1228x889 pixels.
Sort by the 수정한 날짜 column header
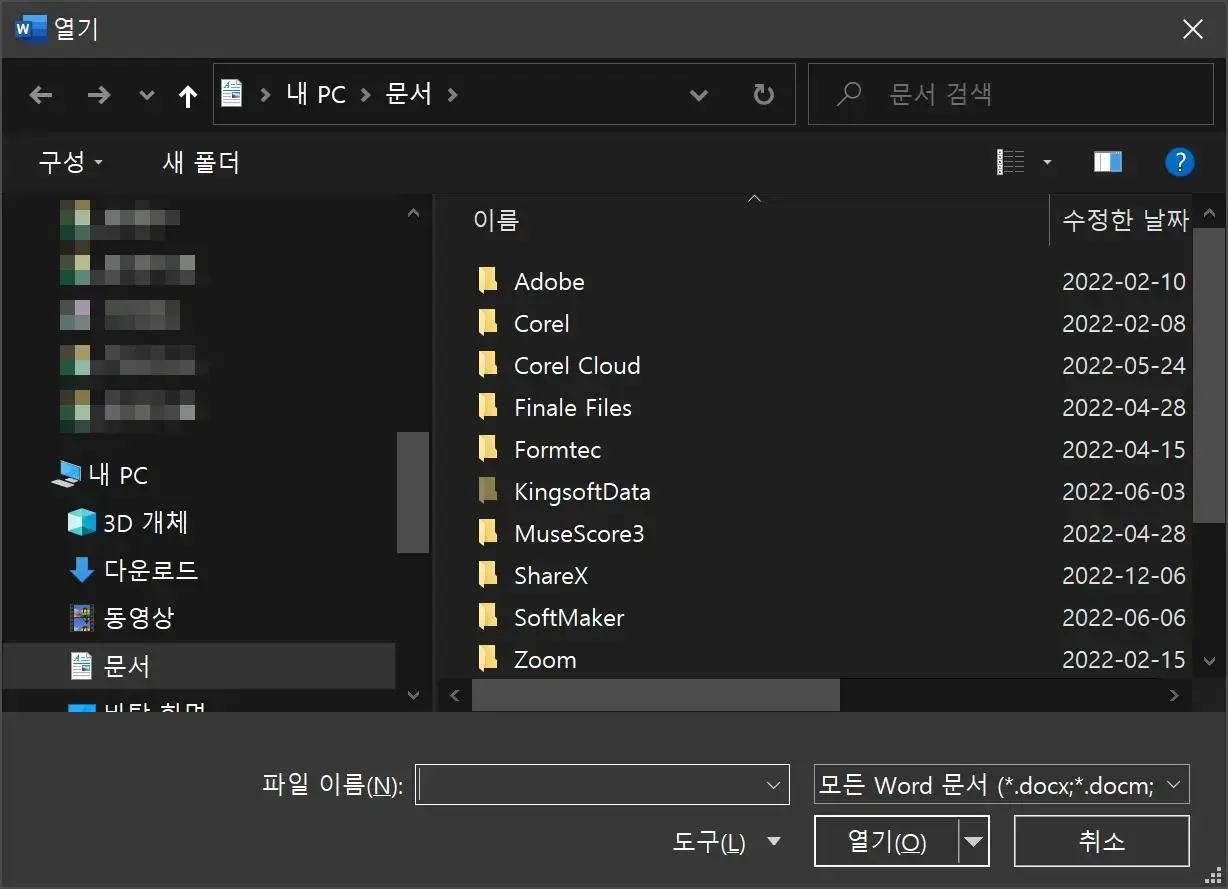click(1124, 220)
